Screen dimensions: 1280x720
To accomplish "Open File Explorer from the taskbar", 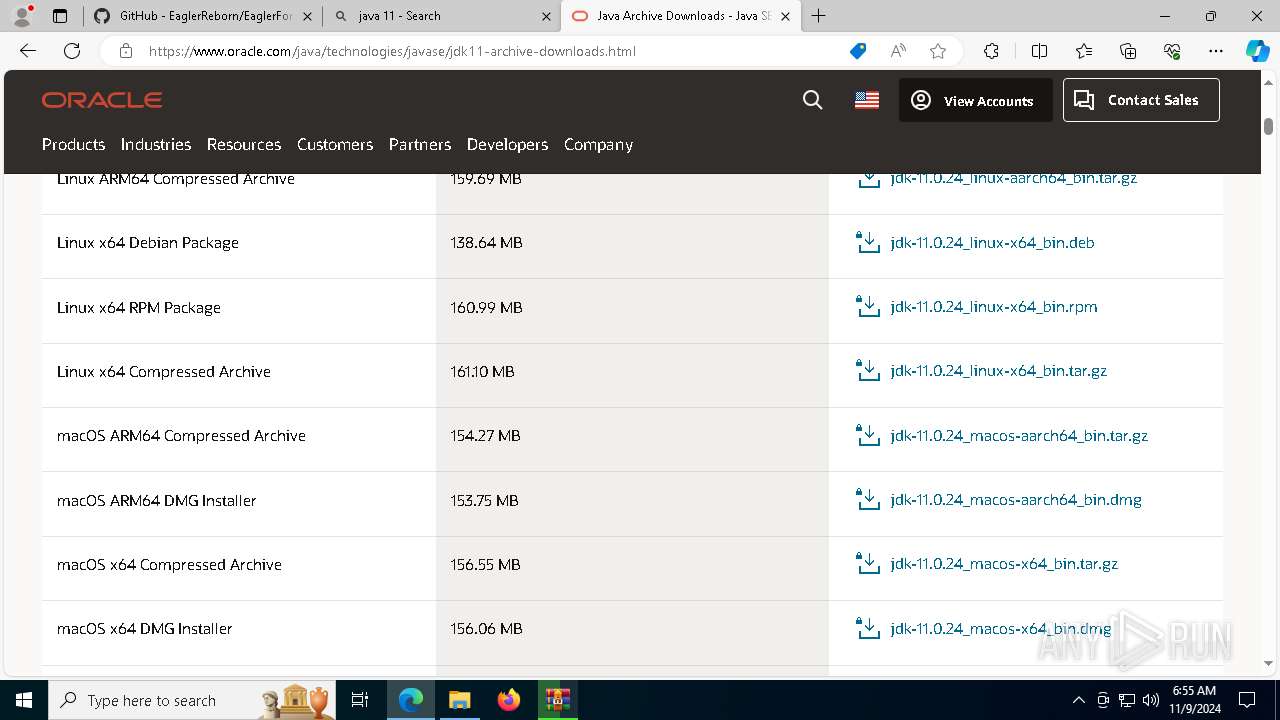I will point(459,700).
